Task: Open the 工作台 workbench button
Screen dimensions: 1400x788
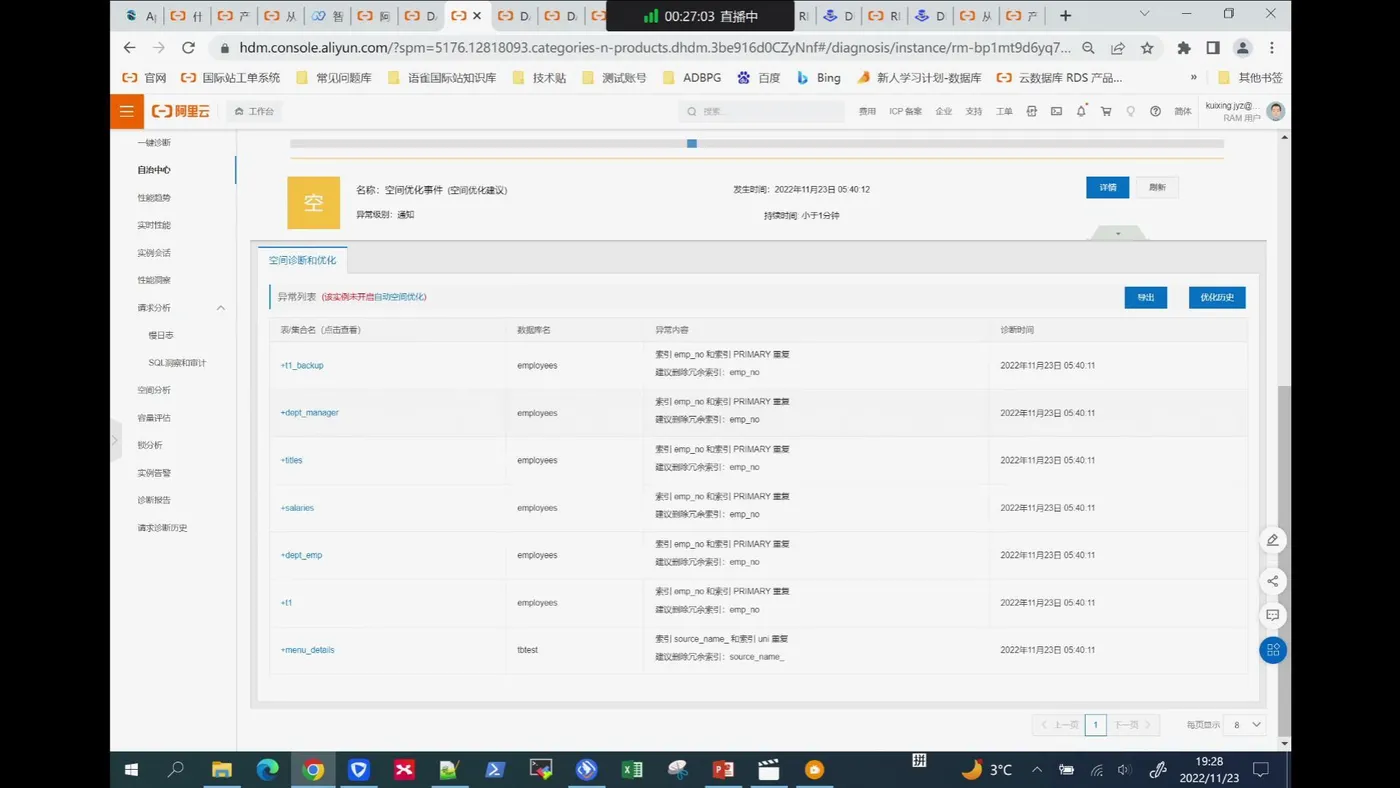Action: tap(254, 111)
